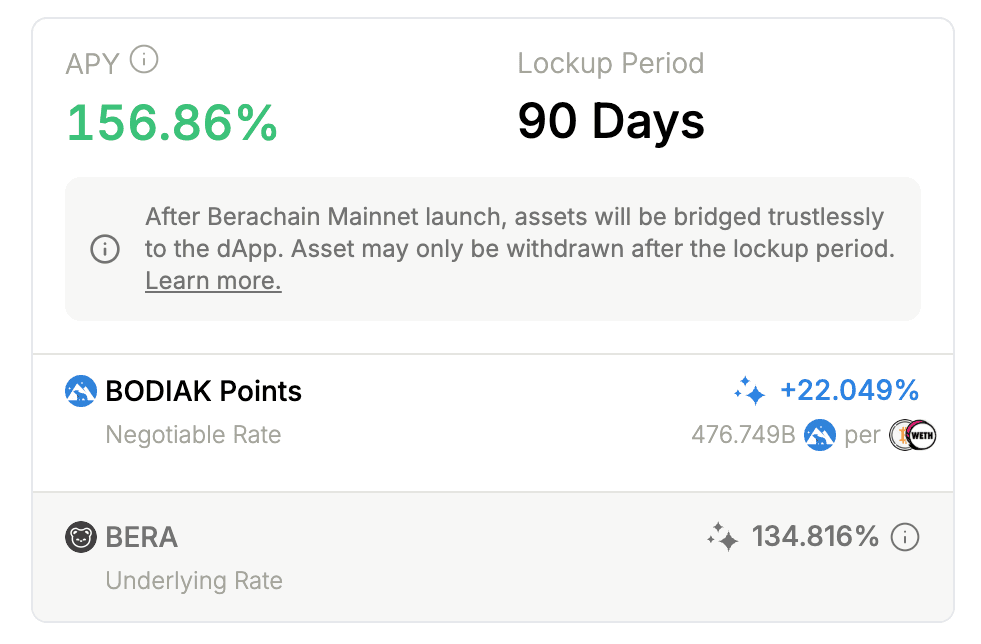Select the BERA row title
This screenshot has width=981, height=644.
pos(141,537)
